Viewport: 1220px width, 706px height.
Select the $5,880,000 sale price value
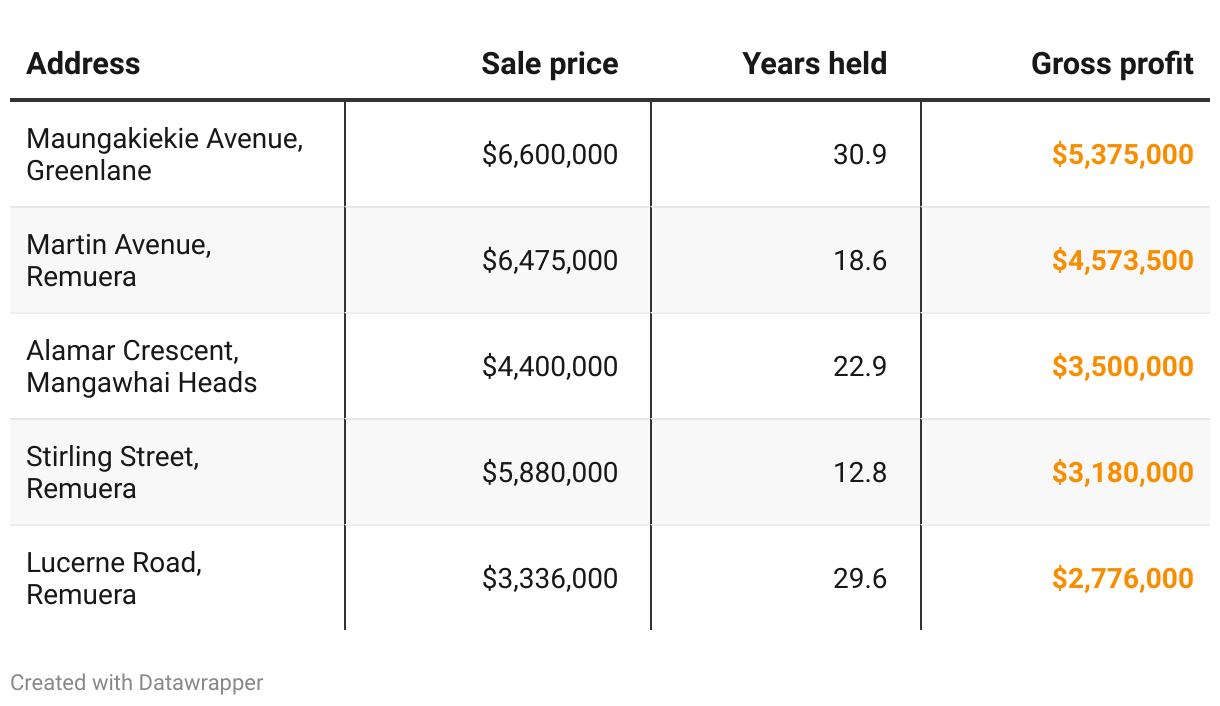pos(550,472)
